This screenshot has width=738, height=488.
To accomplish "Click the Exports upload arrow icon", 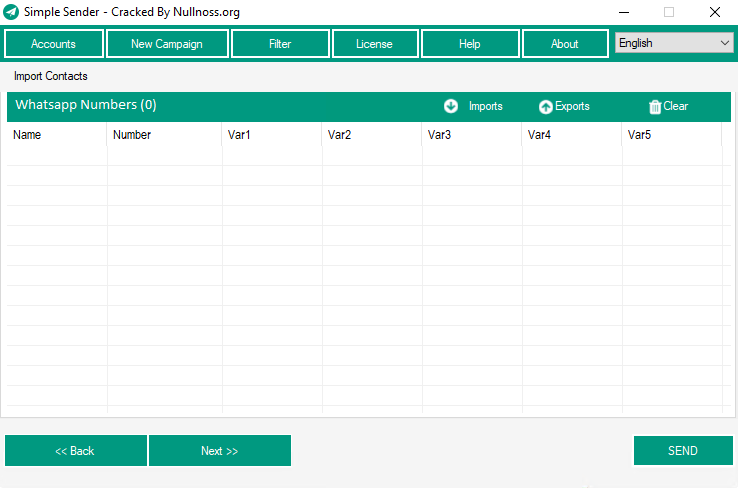I will click(x=545, y=107).
